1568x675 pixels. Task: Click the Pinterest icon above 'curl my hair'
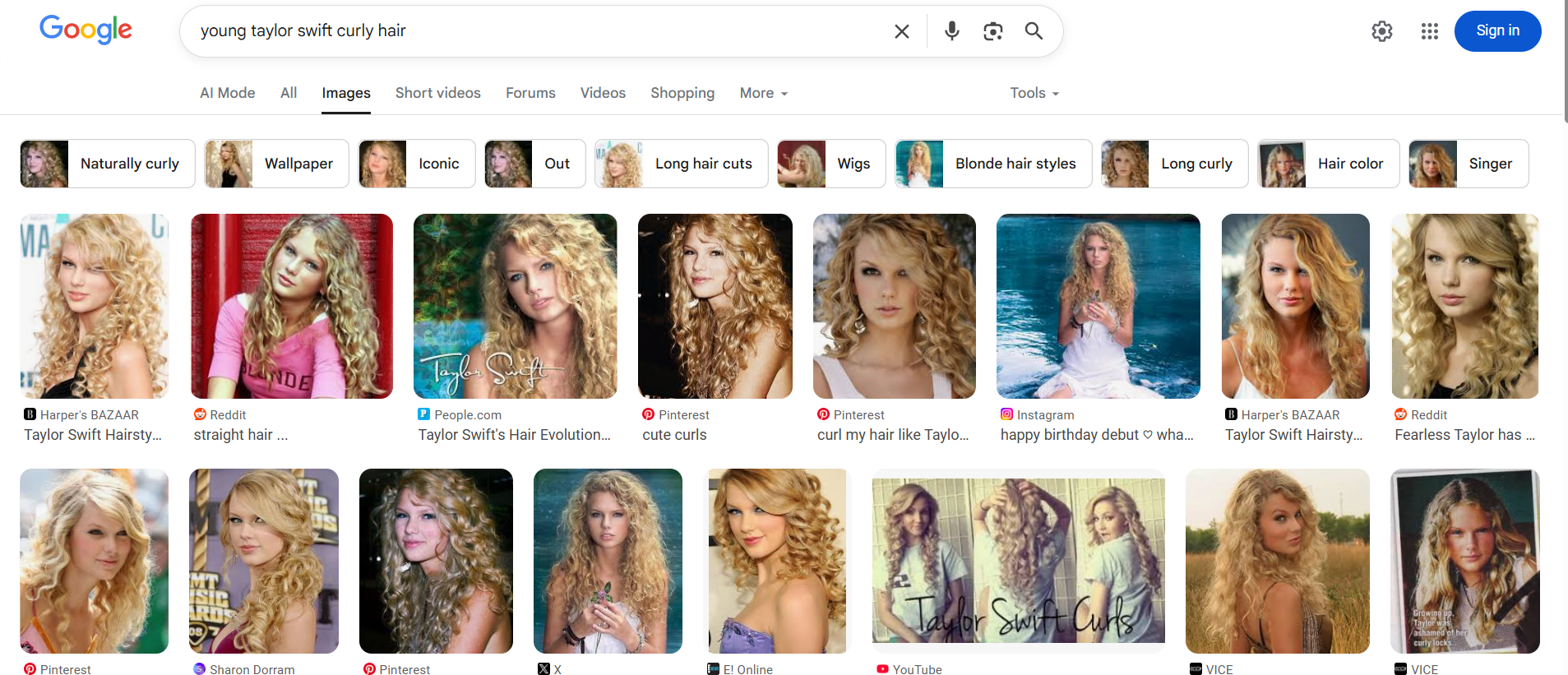tap(823, 414)
